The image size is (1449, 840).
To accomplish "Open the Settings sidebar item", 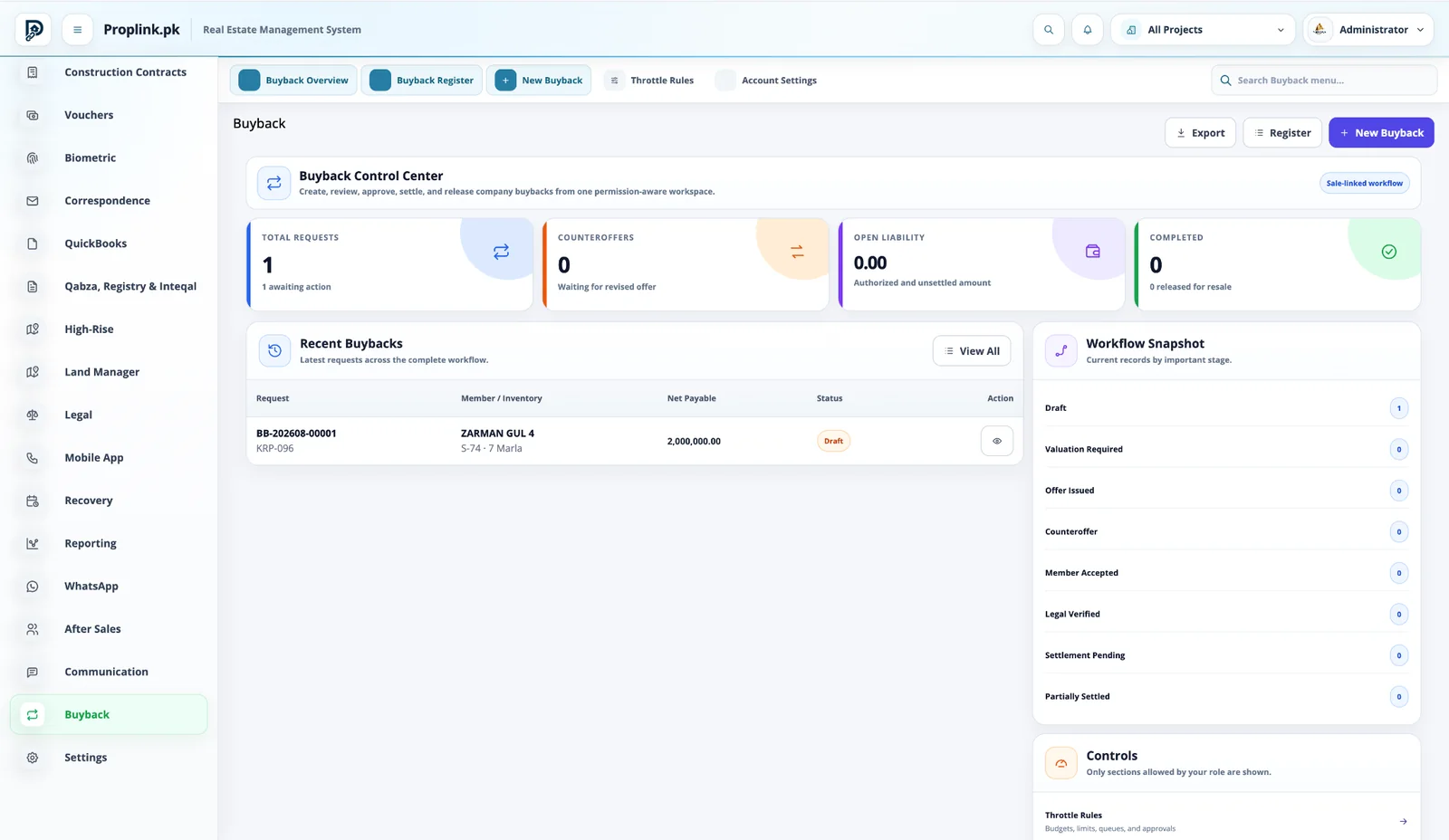I will pyautogui.click(x=109, y=758).
